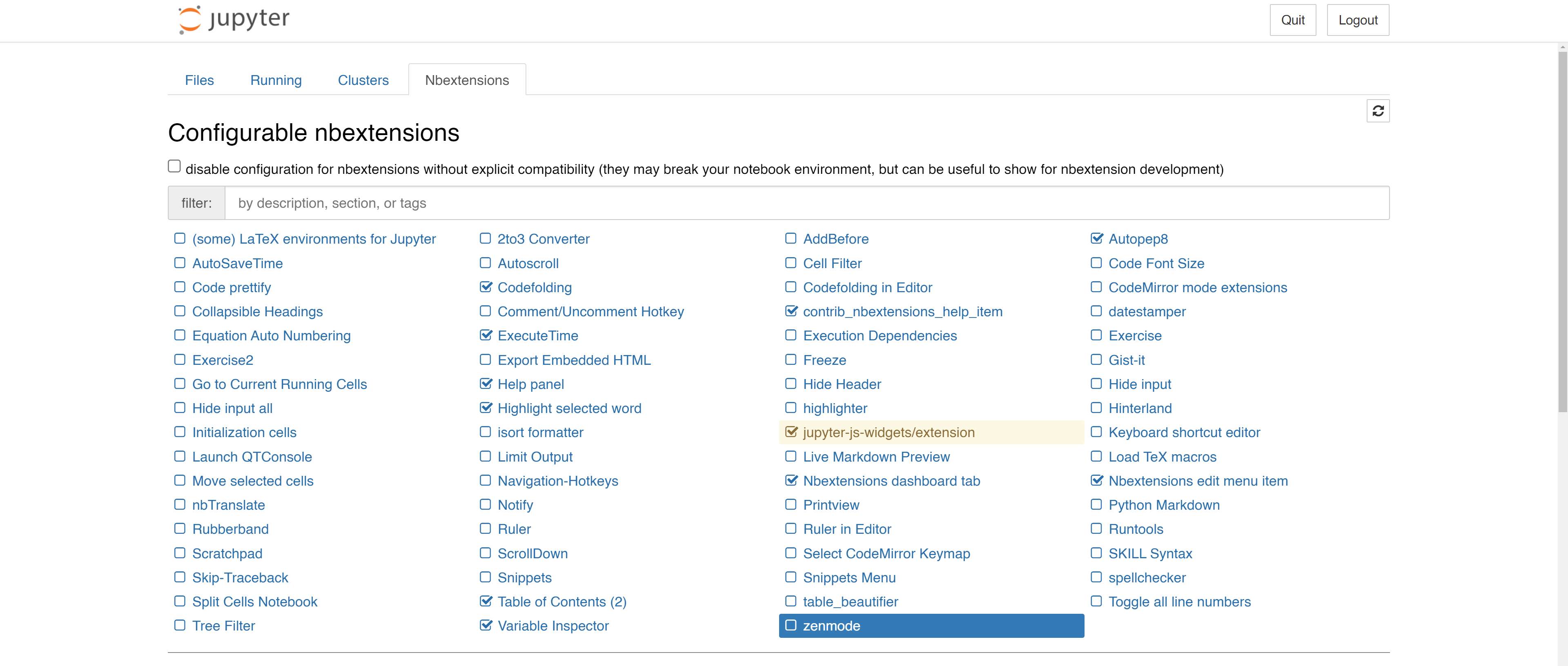Viewport: 1568px width, 666px height.
Task: Enable the Collapsible Headings extension checkbox
Action: 180,311
